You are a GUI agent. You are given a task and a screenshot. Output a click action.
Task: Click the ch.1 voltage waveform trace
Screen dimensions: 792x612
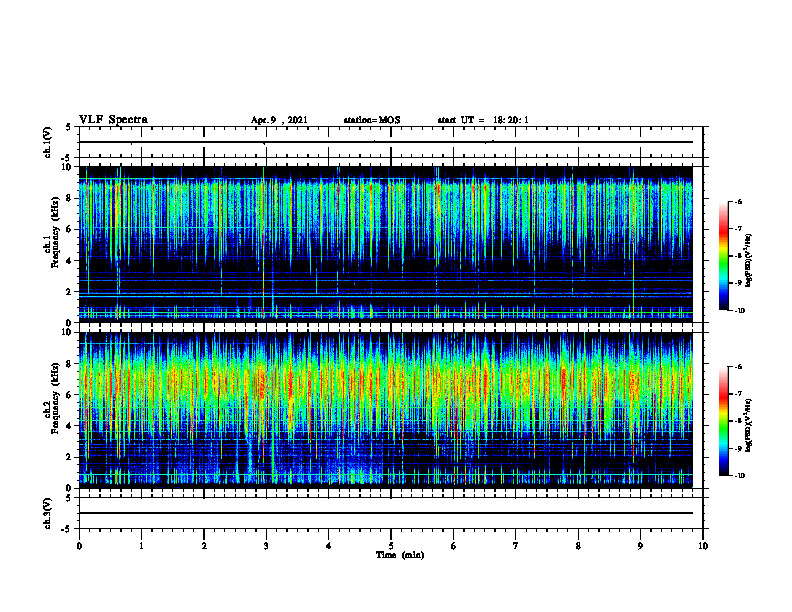[x=386, y=142]
